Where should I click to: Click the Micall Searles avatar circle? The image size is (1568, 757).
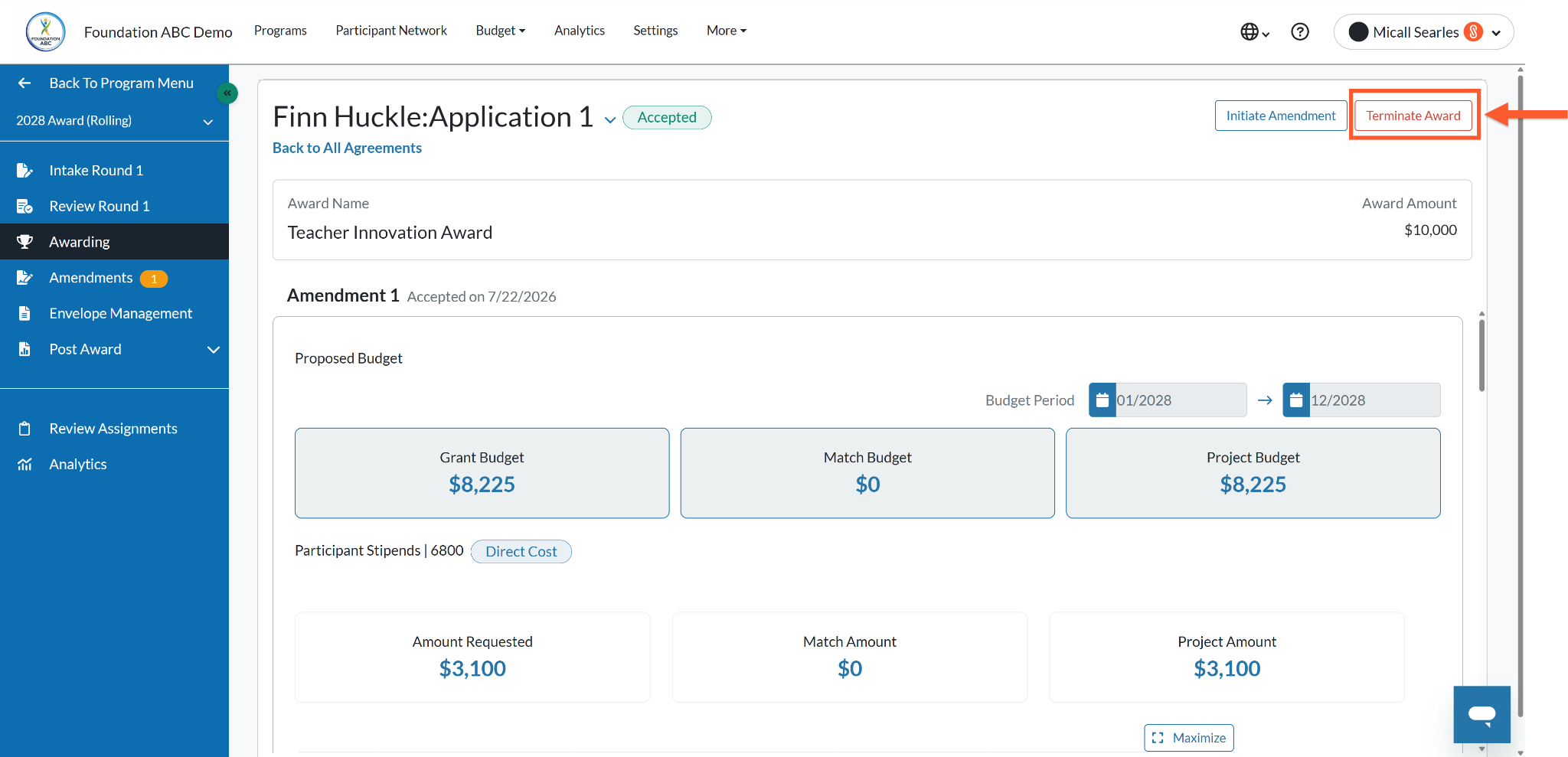pos(1358,31)
